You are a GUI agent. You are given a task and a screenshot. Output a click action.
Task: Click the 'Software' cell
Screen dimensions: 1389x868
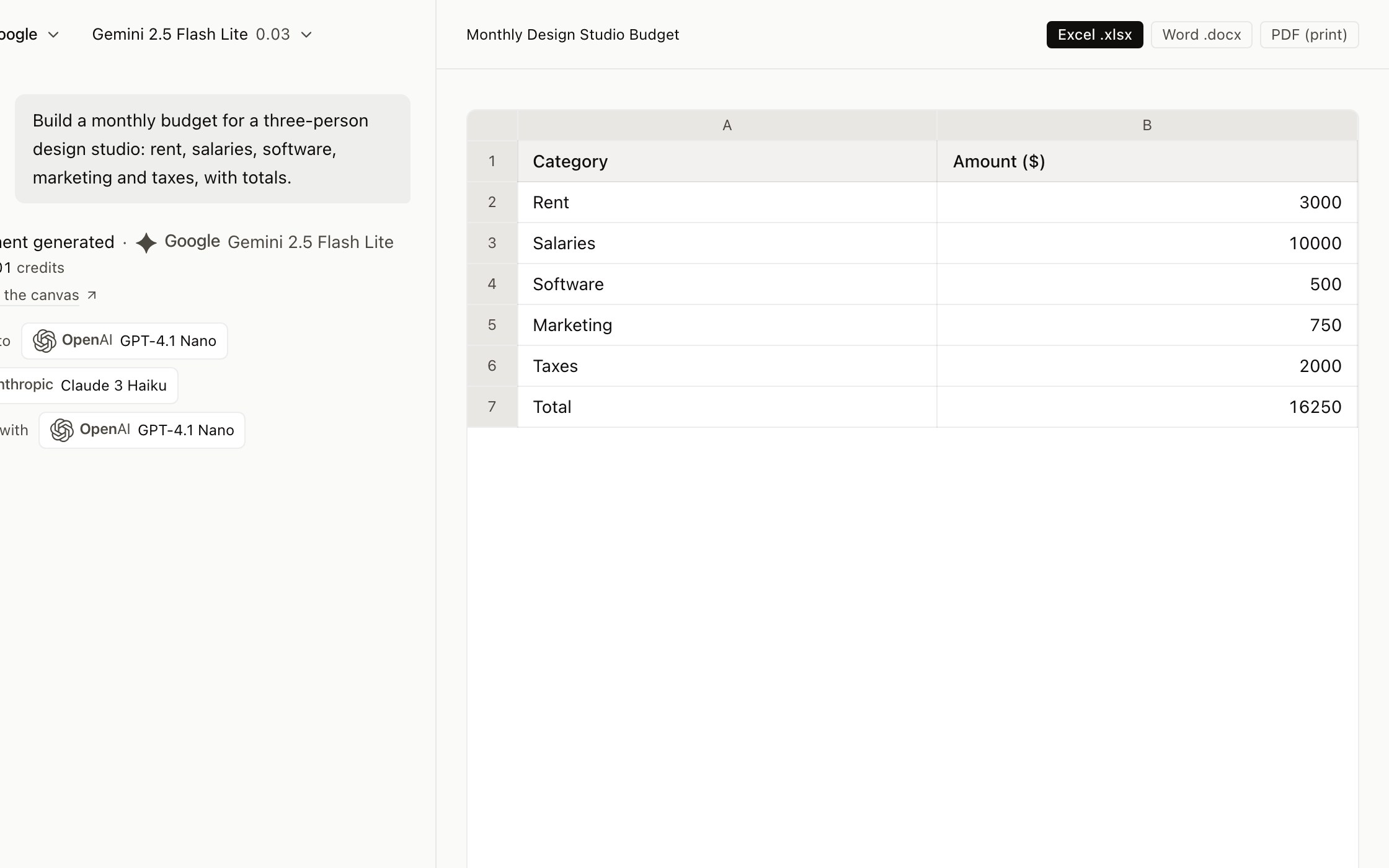727,284
